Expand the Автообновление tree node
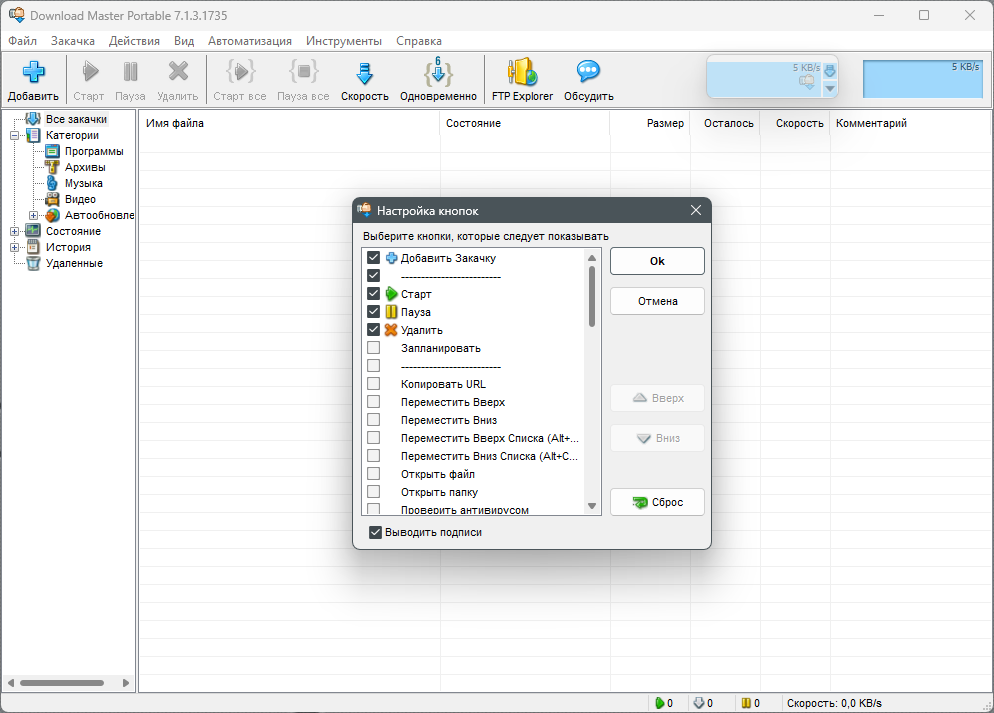 pos(33,215)
